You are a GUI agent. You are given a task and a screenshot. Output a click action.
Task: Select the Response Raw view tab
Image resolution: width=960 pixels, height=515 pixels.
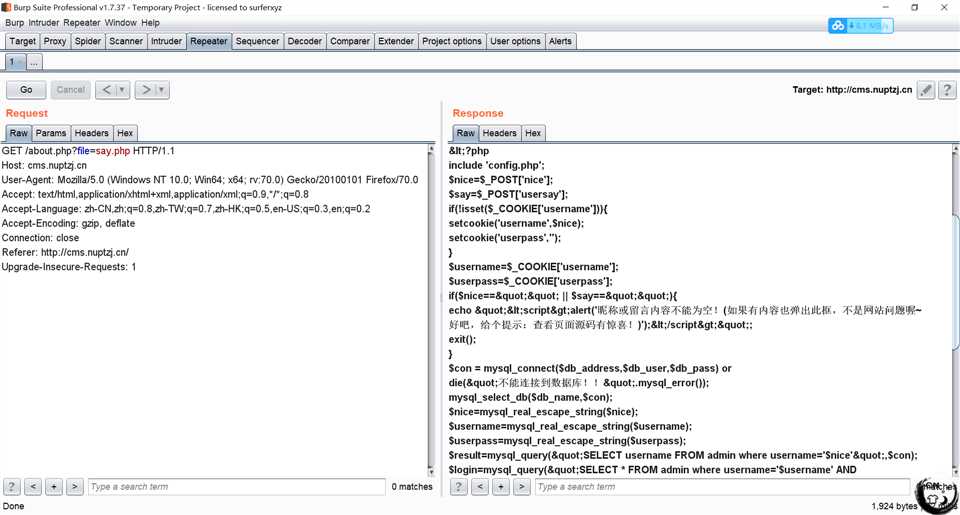[465, 133]
